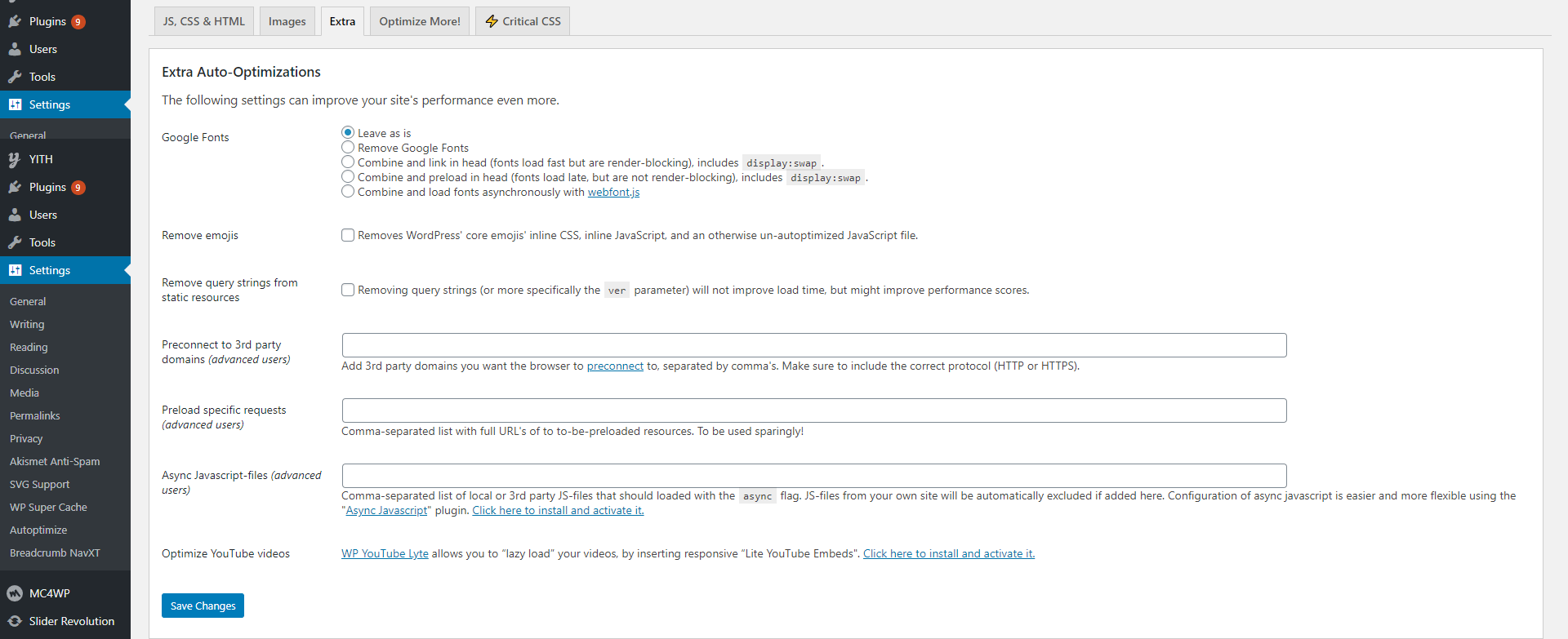Enable the Remove emojis checkbox
Image resolution: width=1568 pixels, height=639 pixels.
coord(348,235)
